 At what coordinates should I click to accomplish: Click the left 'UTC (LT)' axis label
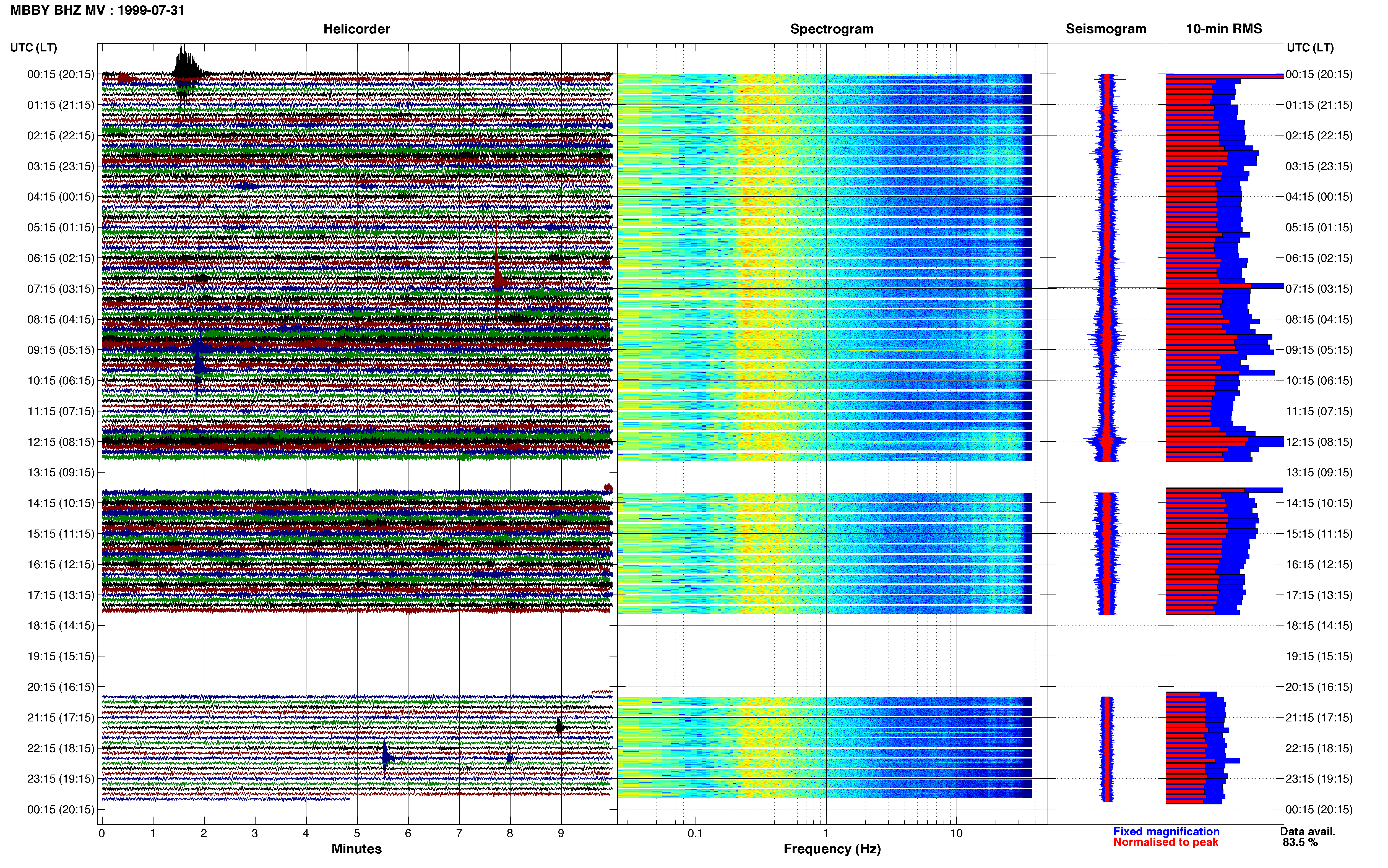[x=33, y=48]
